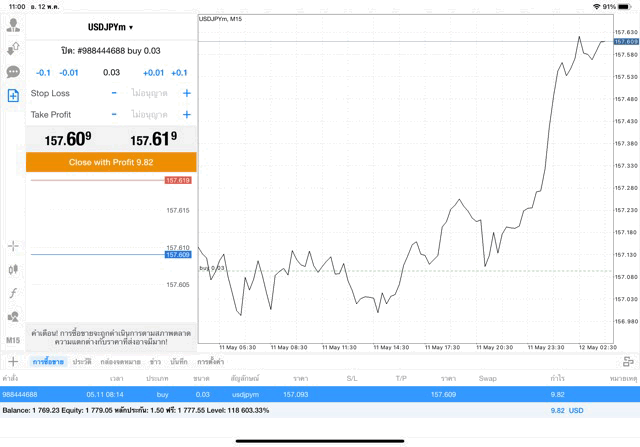Open the indicators function icon
Viewport: 640px width, 447px height.
13,293
